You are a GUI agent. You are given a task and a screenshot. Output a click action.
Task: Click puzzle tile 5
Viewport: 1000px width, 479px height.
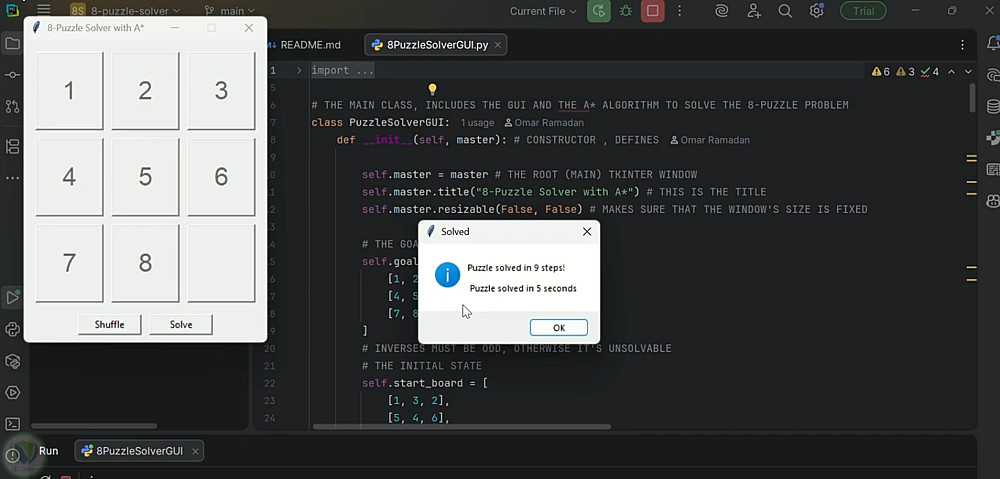tap(145, 177)
